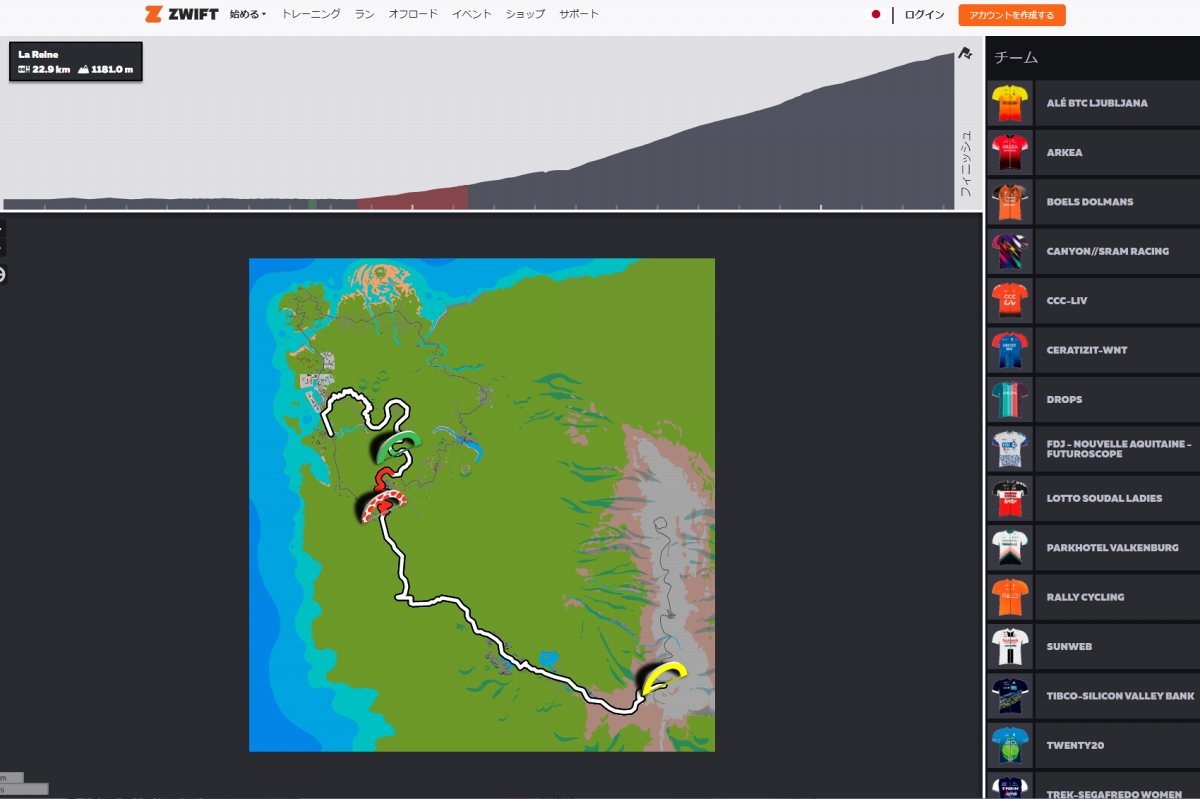1200x799 pixels.
Task: Click the yellow finish arch on the map
Action: pyautogui.click(x=662, y=677)
